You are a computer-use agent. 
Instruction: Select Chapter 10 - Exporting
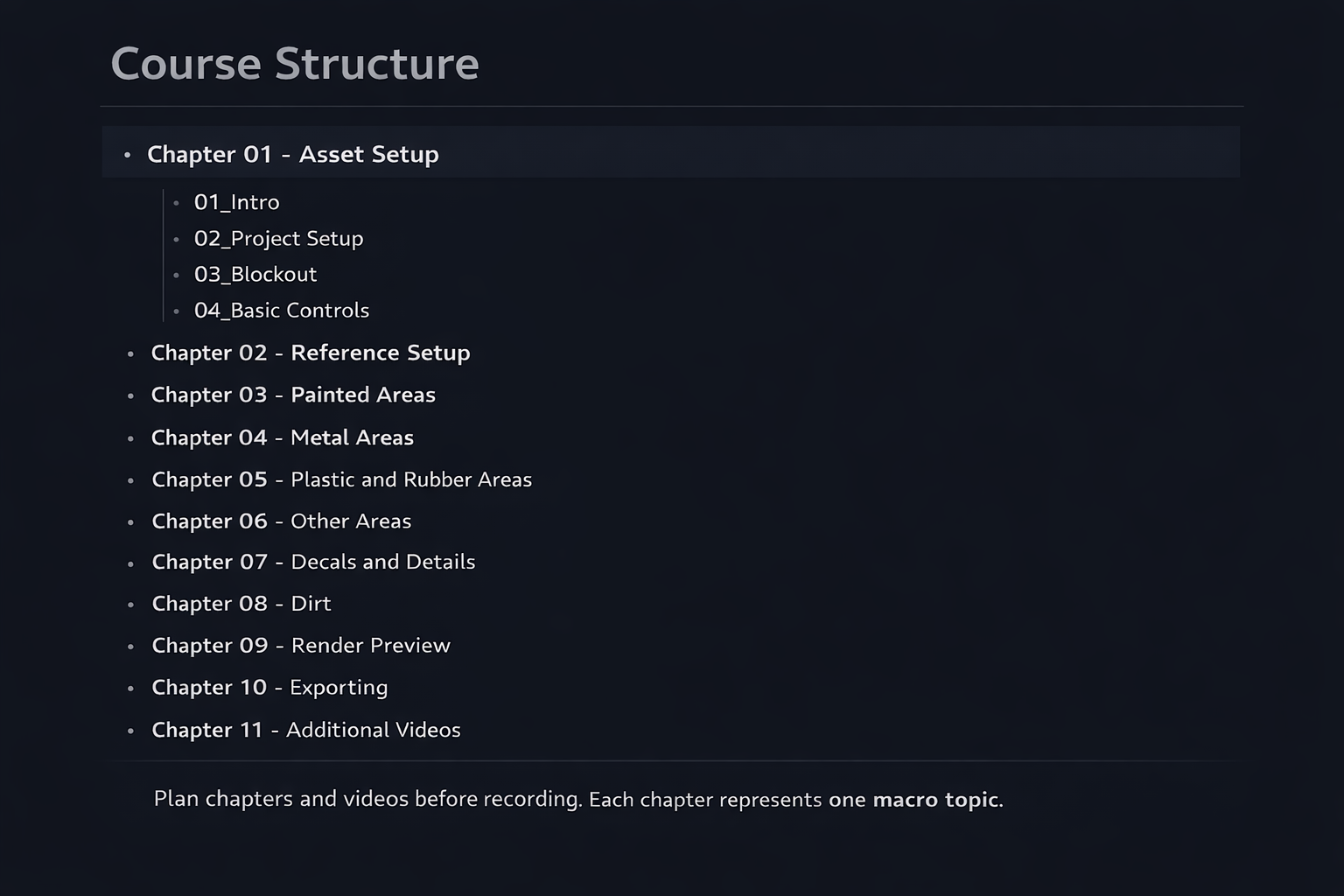point(269,688)
